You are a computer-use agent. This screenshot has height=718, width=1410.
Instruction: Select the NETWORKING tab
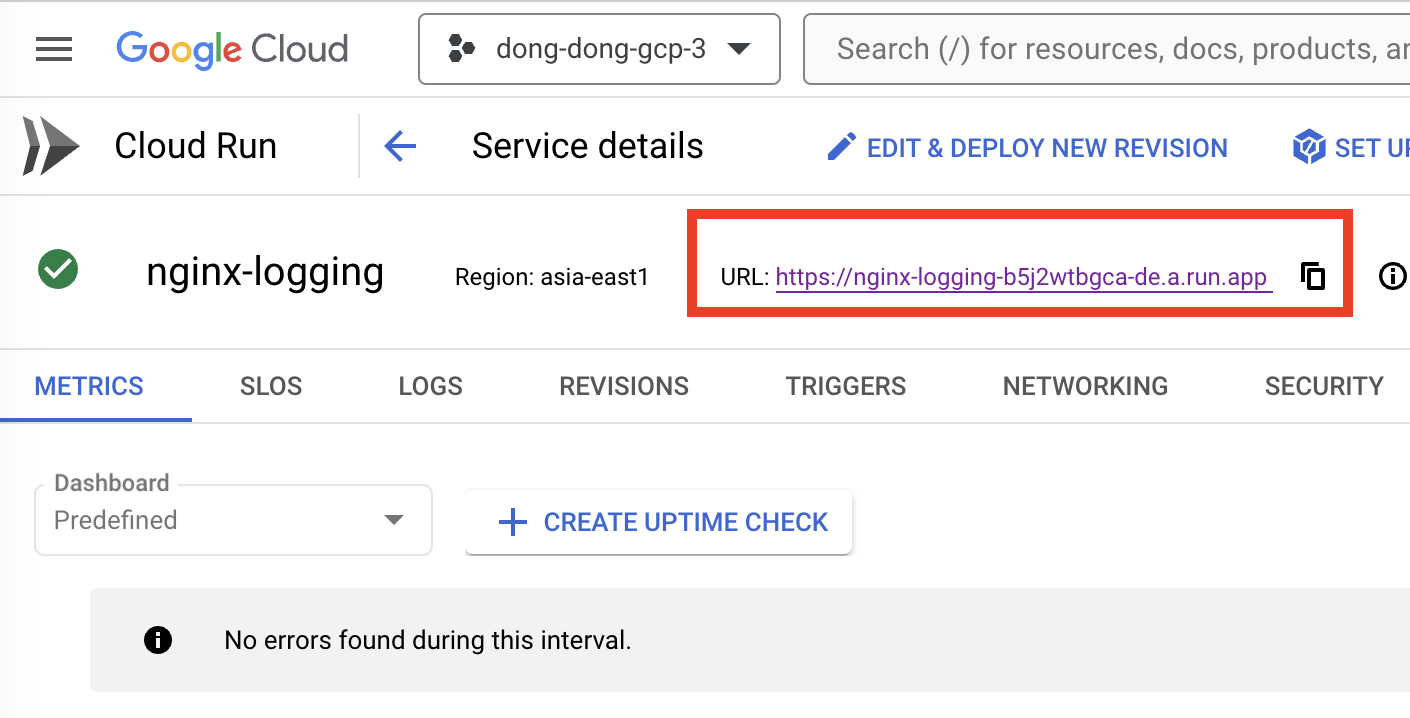click(1085, 387)
